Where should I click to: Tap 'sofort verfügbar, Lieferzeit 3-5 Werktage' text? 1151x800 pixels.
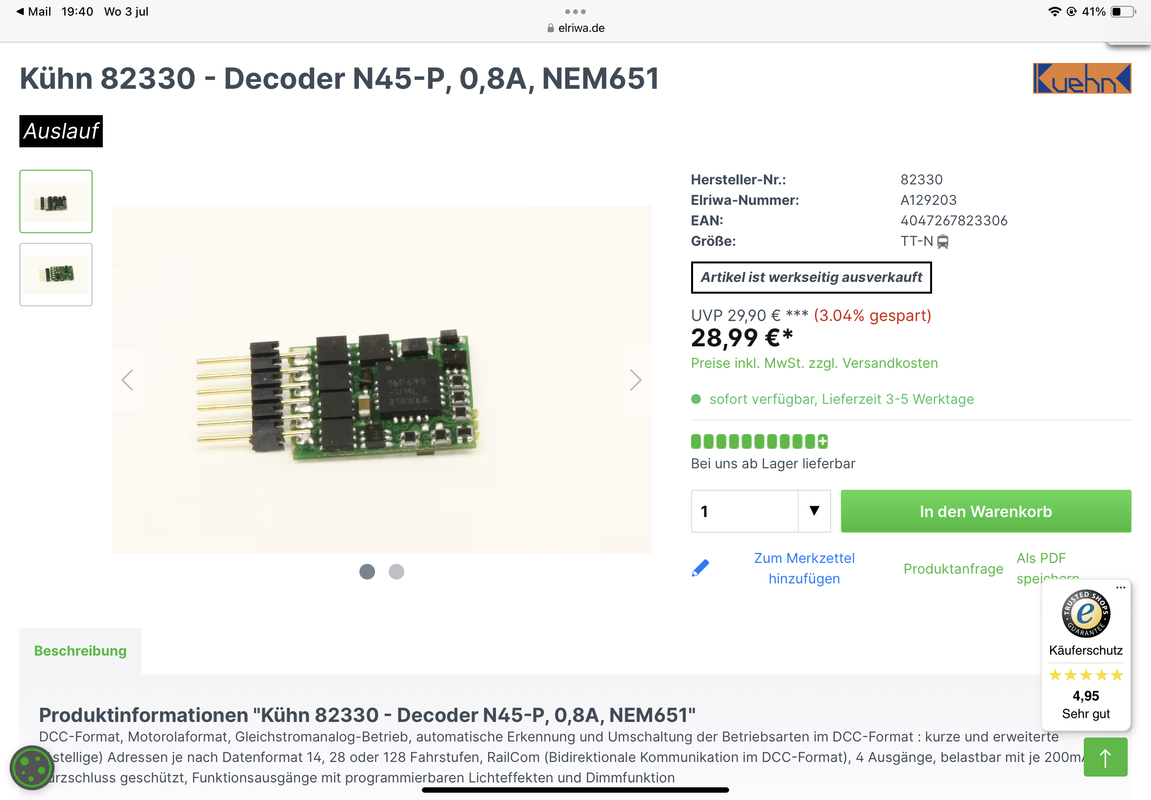[x=841, y=399]
